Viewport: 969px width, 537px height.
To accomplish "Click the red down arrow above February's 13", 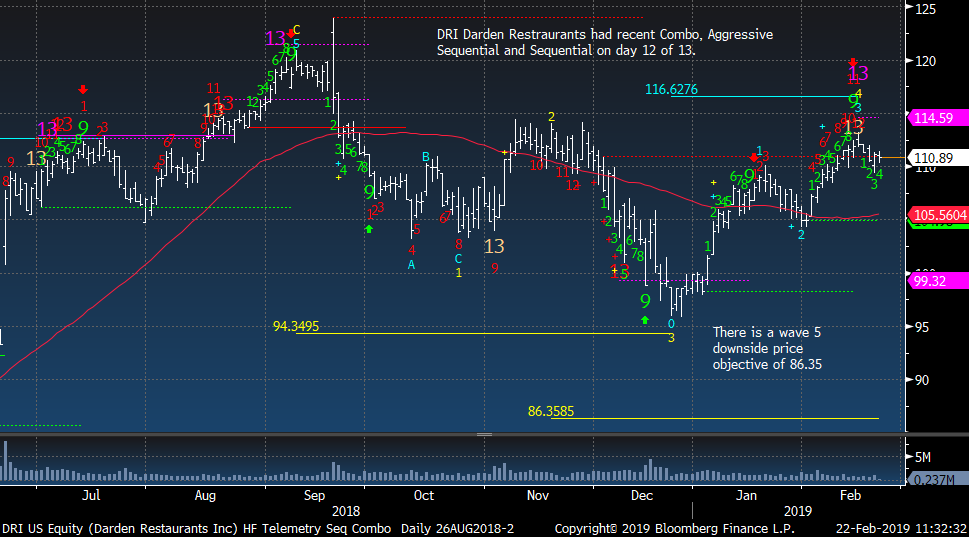I will pyautogui.click(x=853, y=62).
